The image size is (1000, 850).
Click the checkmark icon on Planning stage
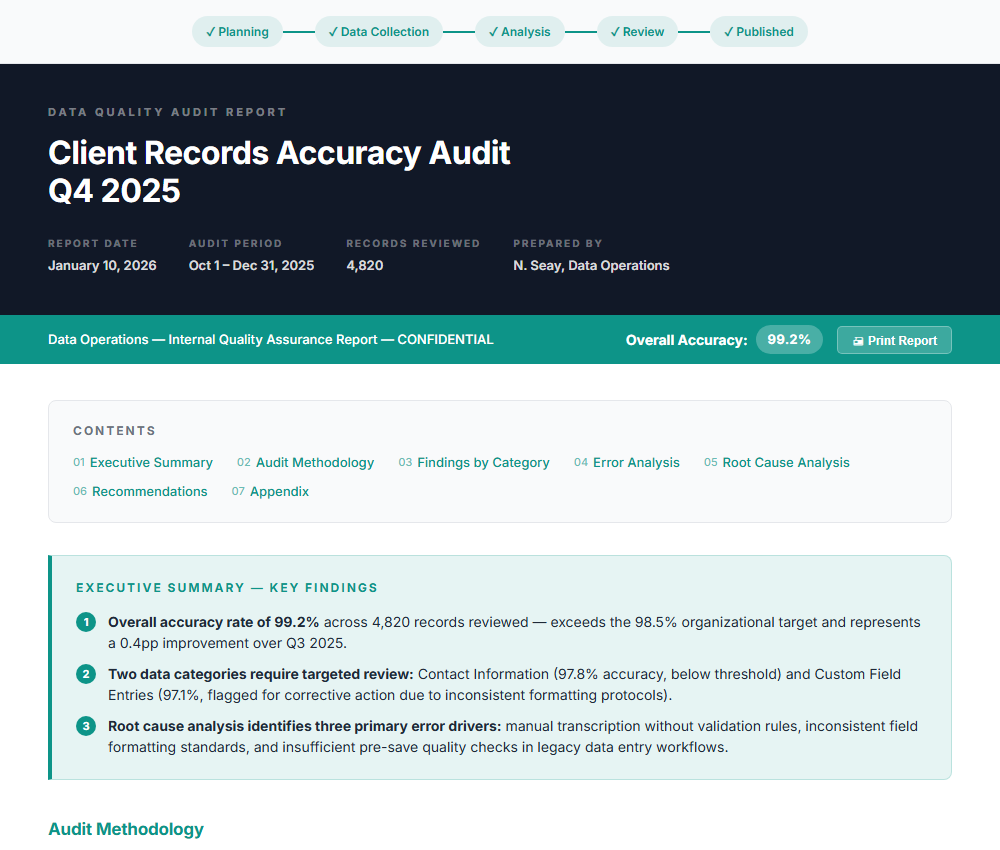coord(209,31)
